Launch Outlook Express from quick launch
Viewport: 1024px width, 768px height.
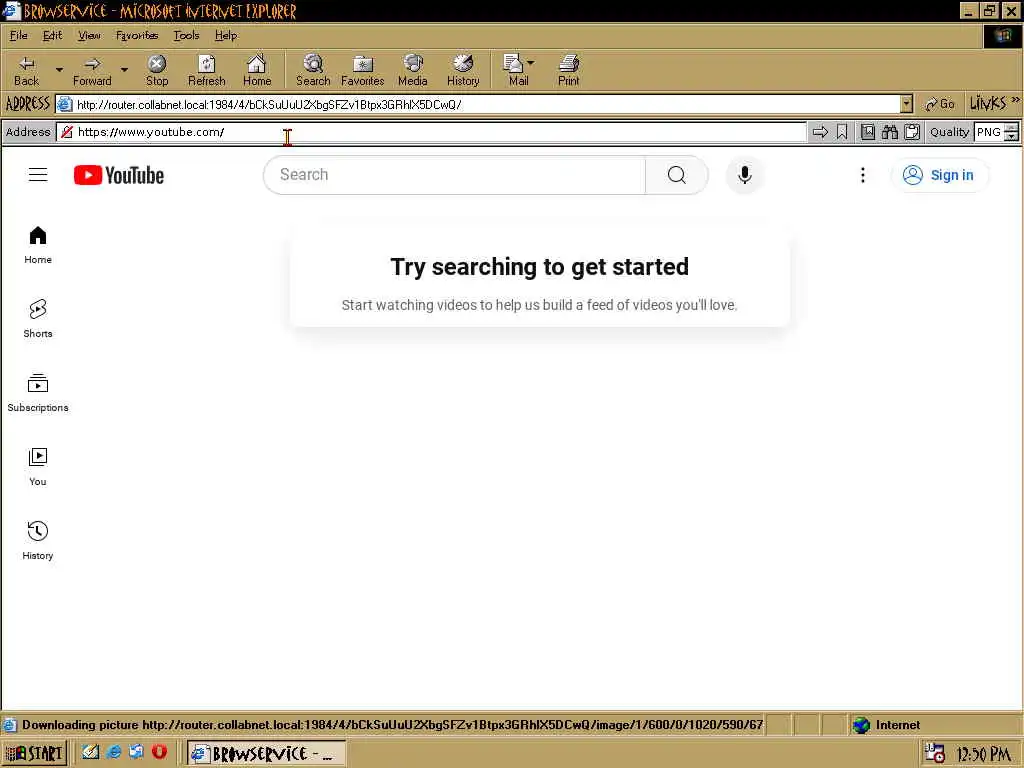coord(136,752)
